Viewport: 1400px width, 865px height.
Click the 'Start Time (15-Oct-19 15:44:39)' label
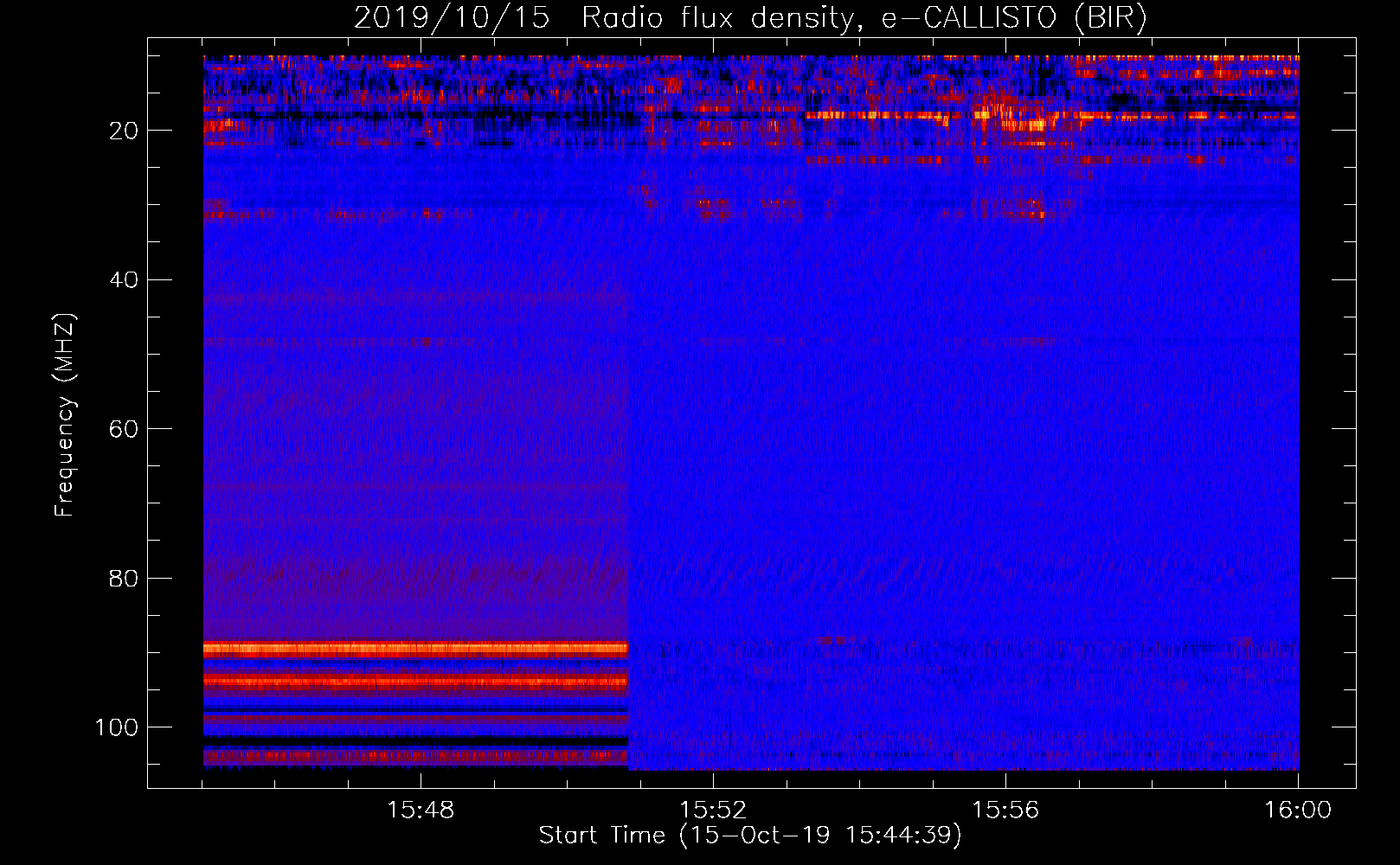click(750, 836)
